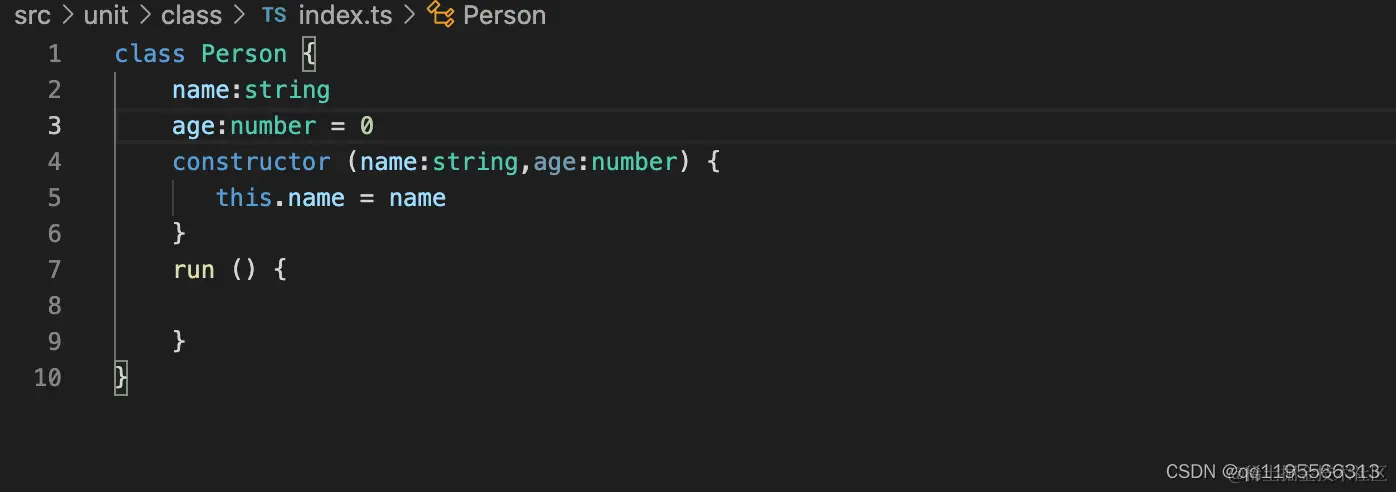Open the src breadcrumb folder
Screen dimensions: 1396x492
coord(33,16)
